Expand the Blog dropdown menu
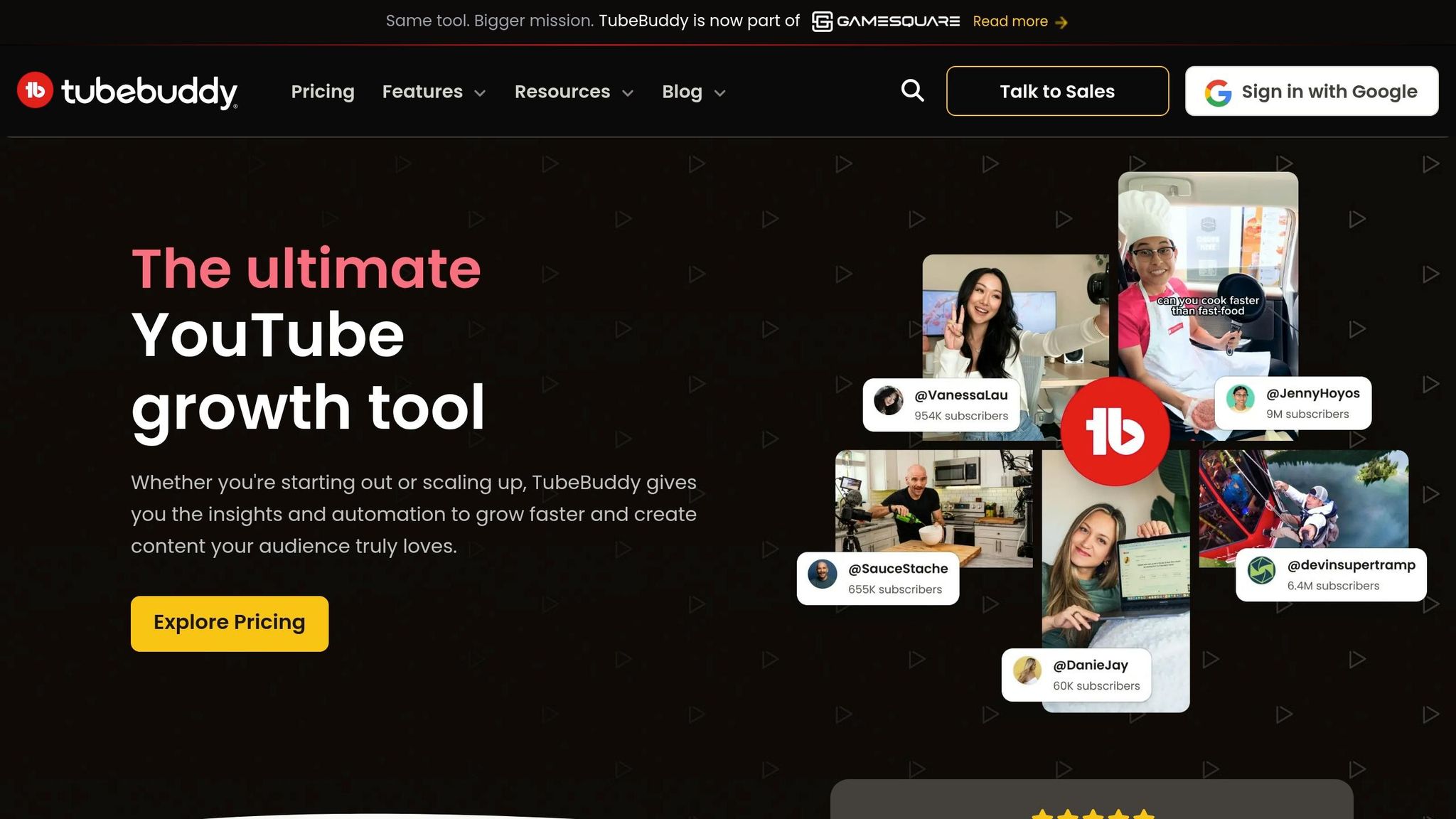The image size is (1456, 819). pyautogui.click(x=694, y=92)
